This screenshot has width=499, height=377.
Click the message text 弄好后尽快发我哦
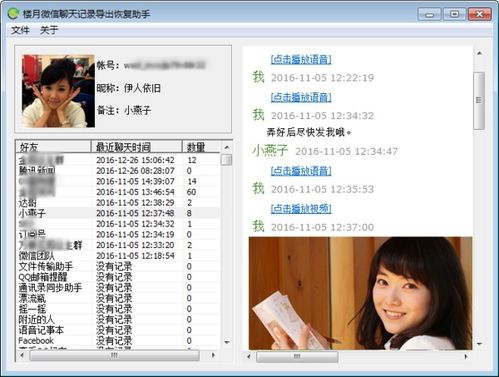click(309, 133)
